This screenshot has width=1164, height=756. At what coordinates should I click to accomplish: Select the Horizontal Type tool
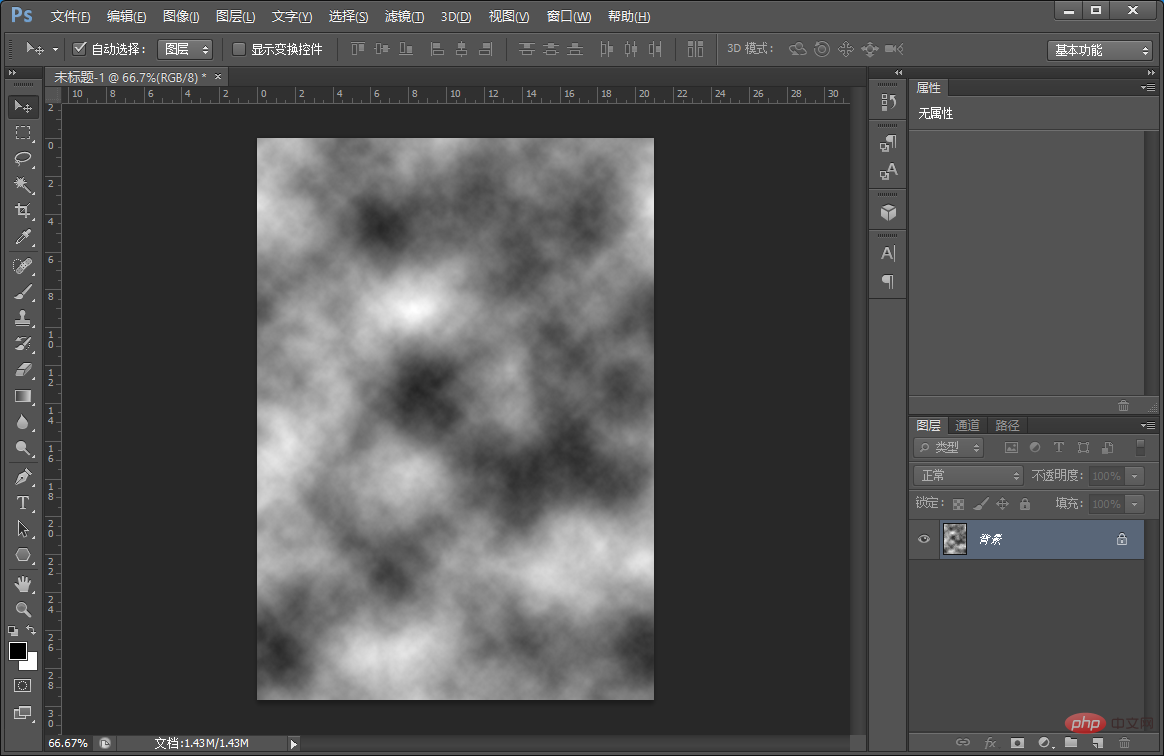coord(23,503)
